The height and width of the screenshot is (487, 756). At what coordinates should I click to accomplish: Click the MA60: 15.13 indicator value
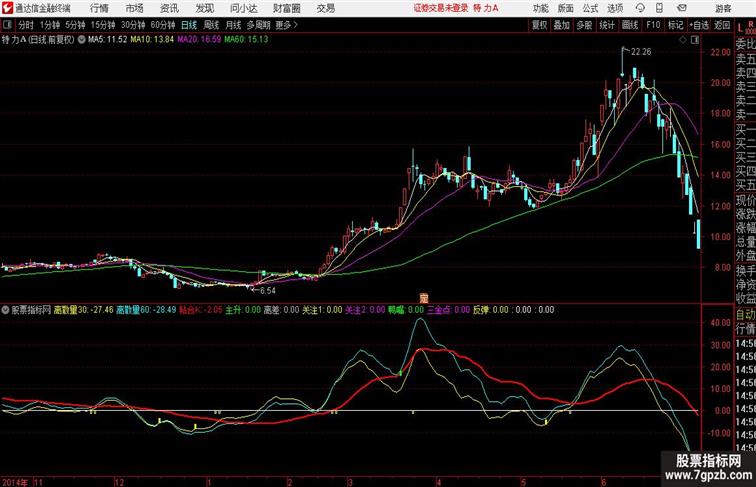pyautogui.click(x=246, y=40)
